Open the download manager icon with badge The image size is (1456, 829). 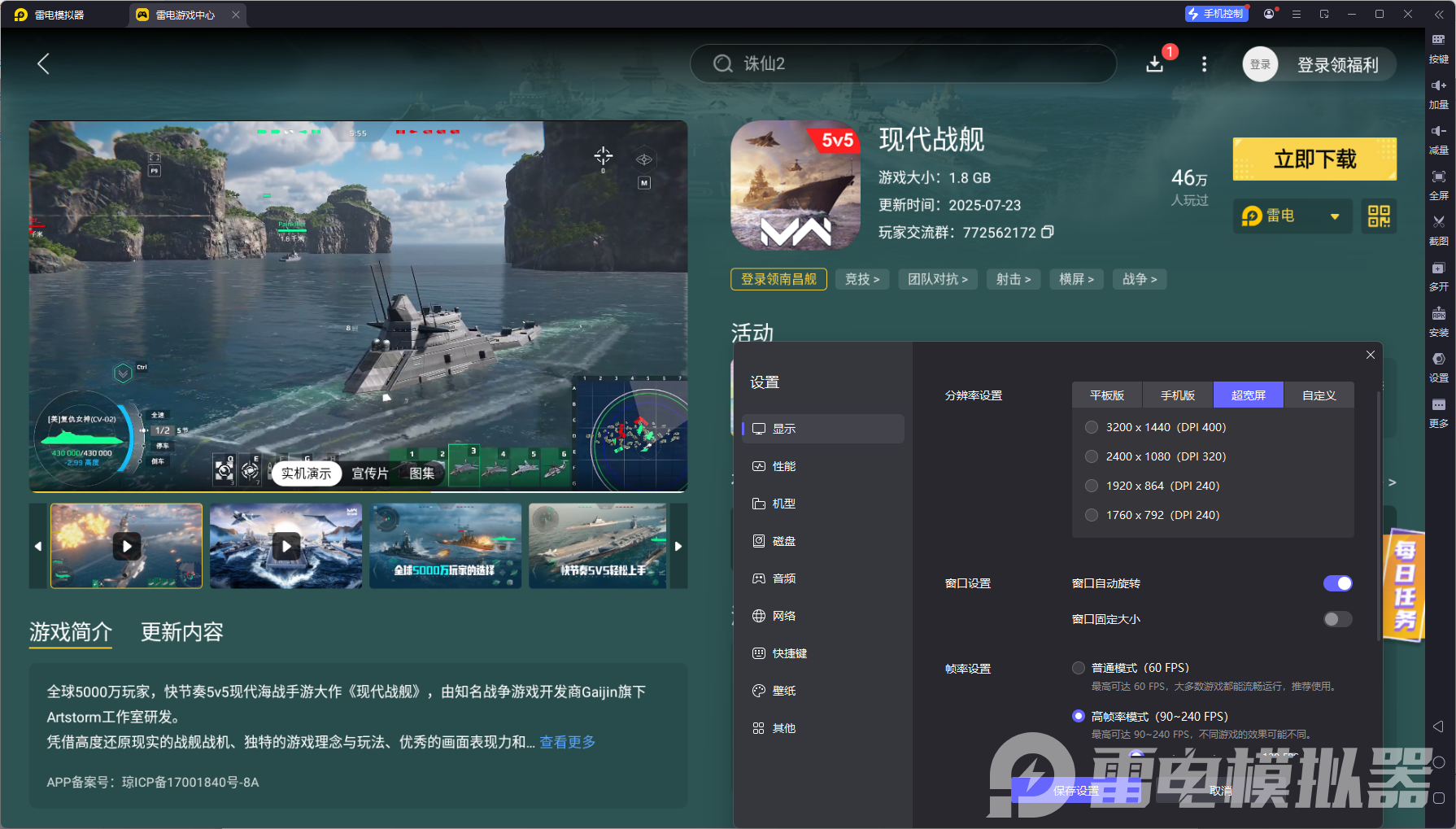pos(1155,63)
